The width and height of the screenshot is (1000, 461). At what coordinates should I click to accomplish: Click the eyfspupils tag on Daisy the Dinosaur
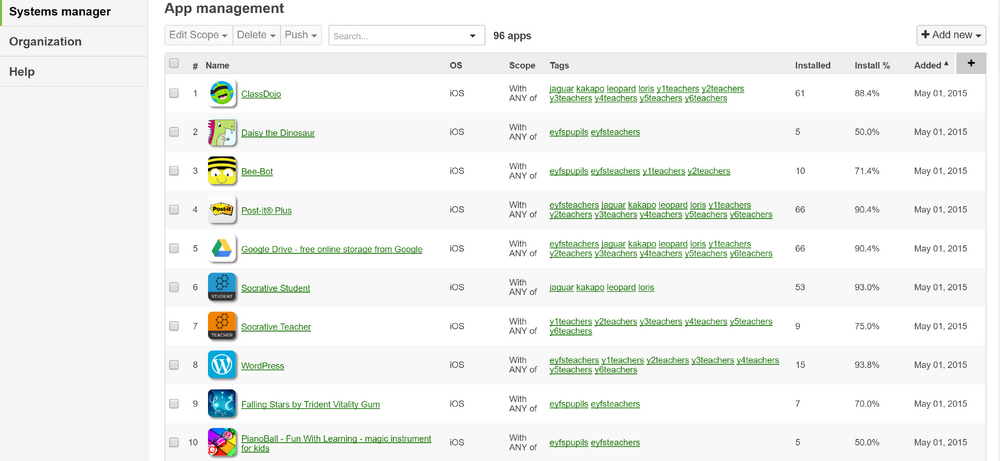[569, 132]
